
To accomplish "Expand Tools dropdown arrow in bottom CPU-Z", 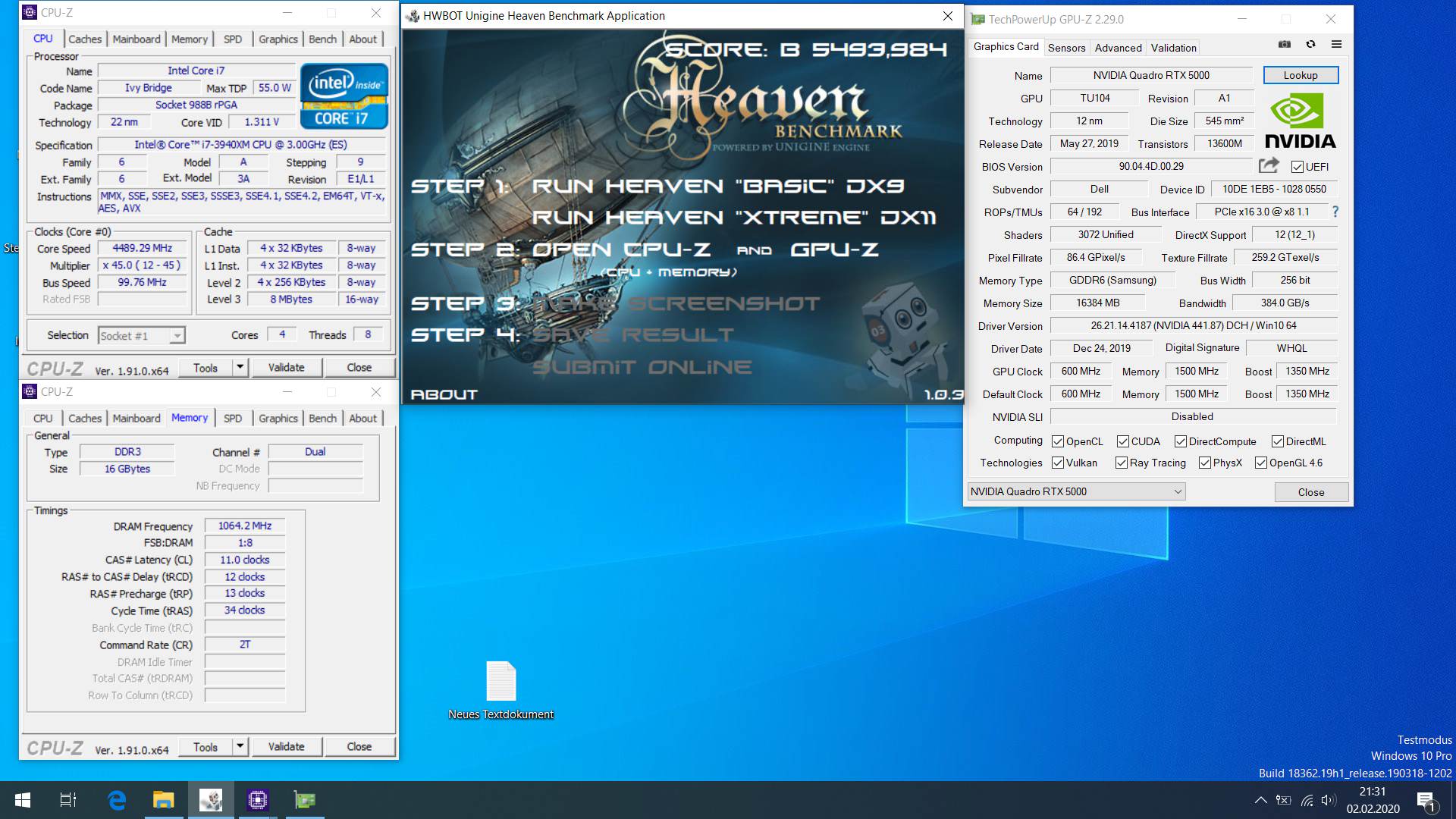I will coord(240,746).
